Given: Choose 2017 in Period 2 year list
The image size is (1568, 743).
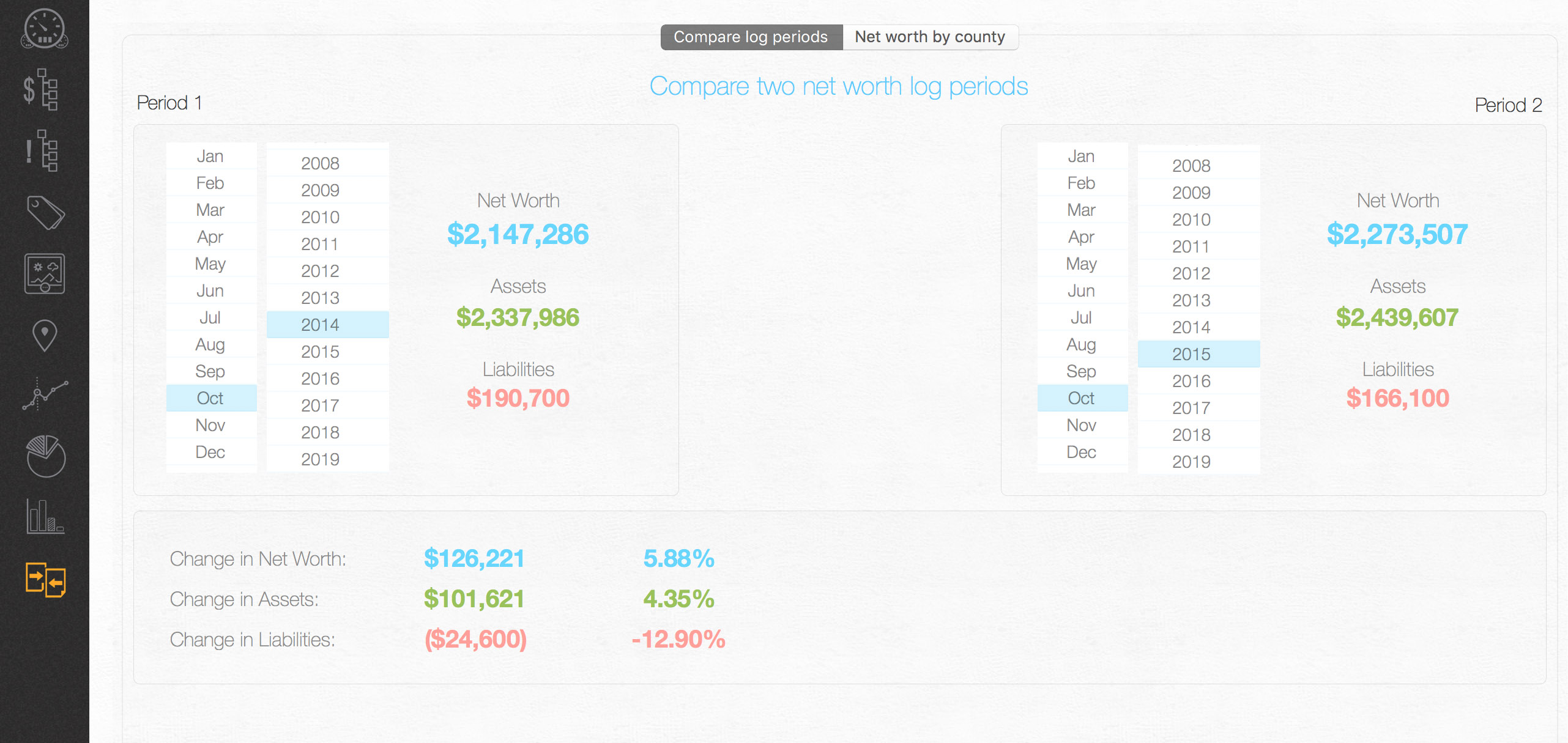Looking at the screenshot, I should (1198, 408).
